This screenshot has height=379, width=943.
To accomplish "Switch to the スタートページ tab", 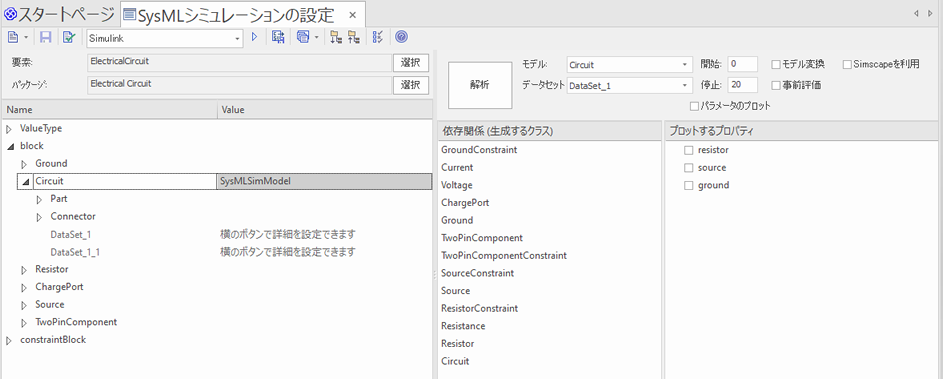I will click(x=59, y=13).
